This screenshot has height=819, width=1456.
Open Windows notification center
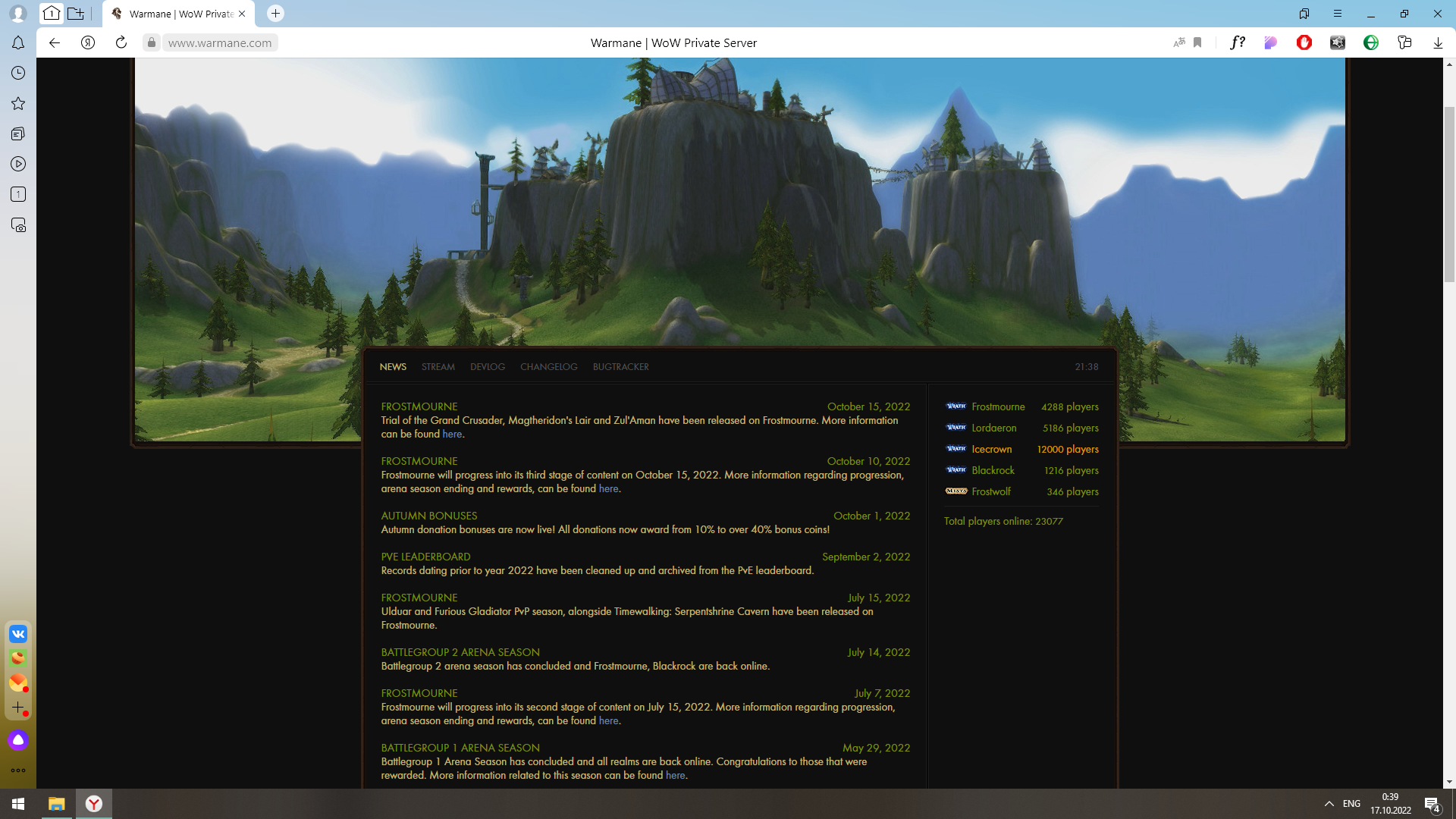click(1432, 804)
